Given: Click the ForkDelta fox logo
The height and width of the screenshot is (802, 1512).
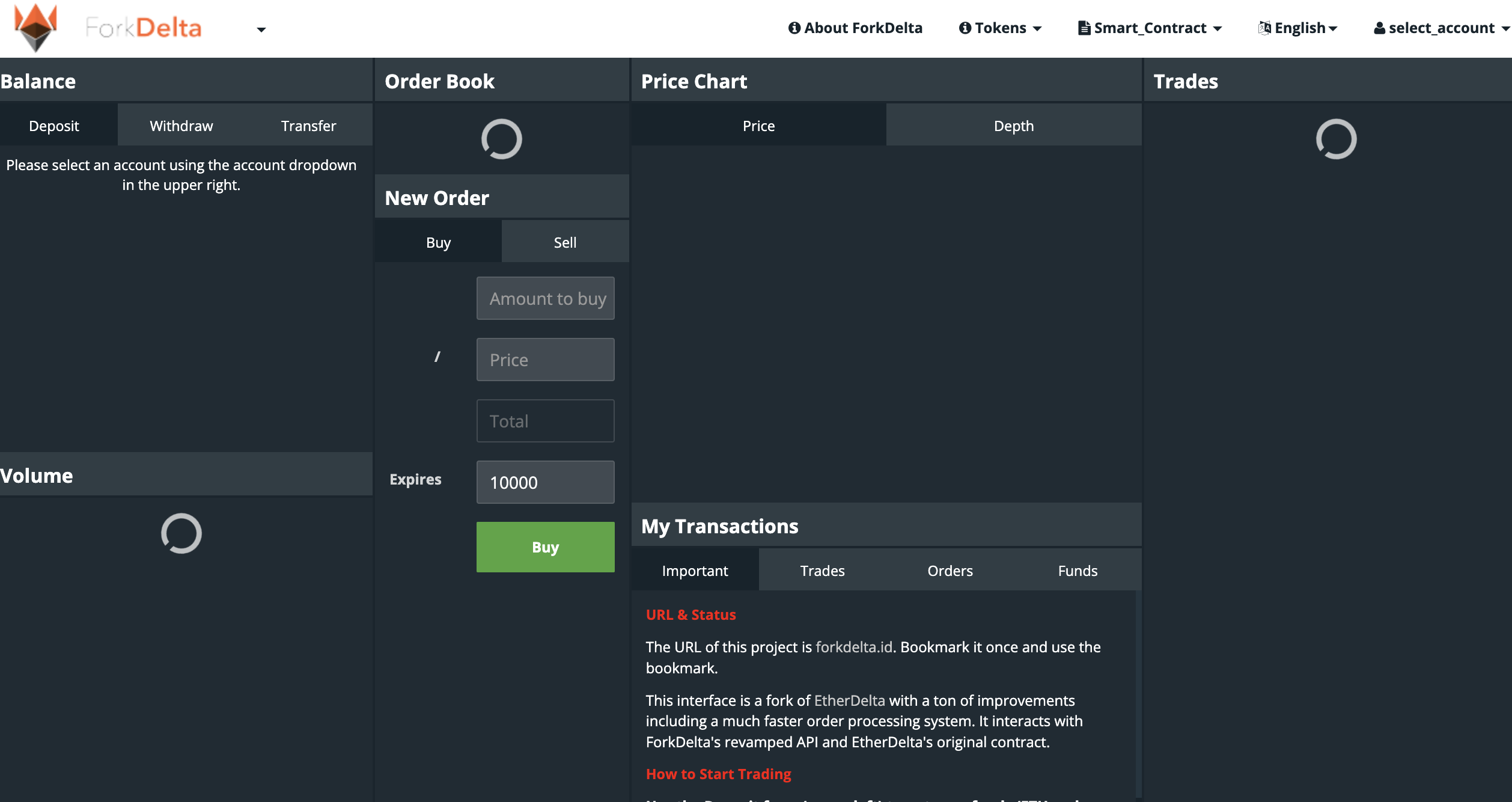Looking at the screenshot, I should pos(36,28).
